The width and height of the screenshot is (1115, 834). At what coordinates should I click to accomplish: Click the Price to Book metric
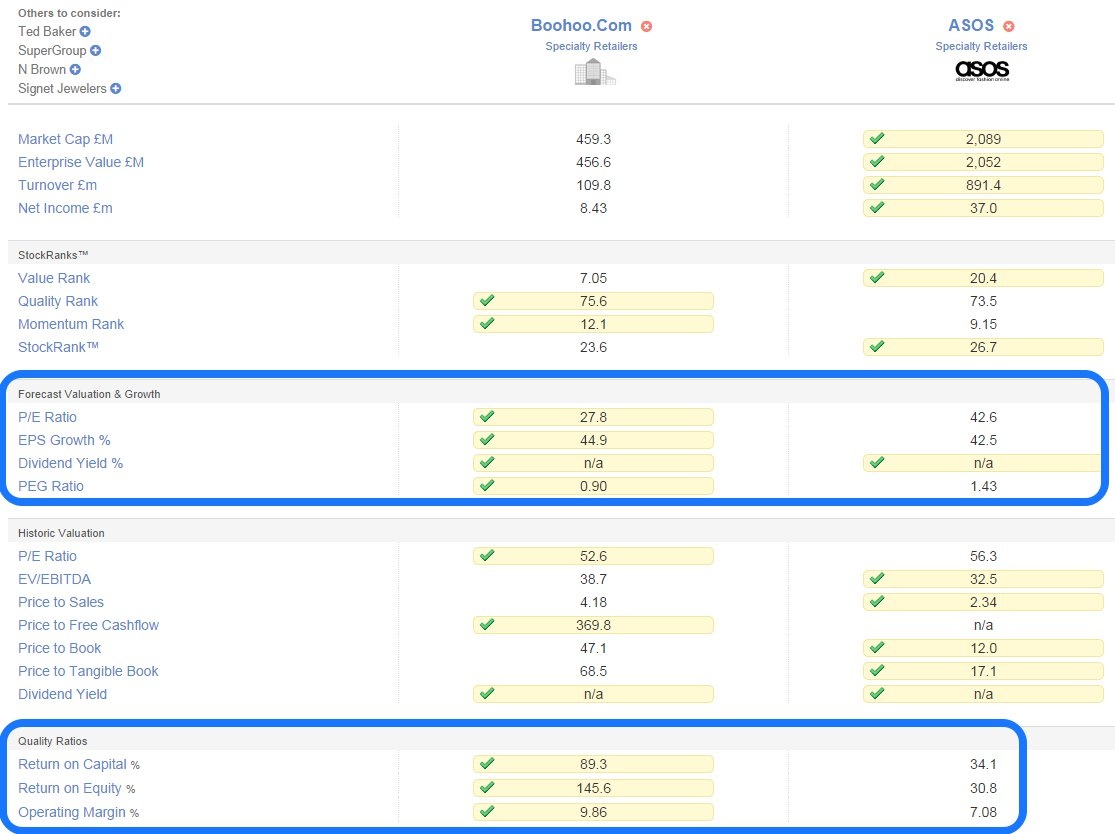[60, 648]
